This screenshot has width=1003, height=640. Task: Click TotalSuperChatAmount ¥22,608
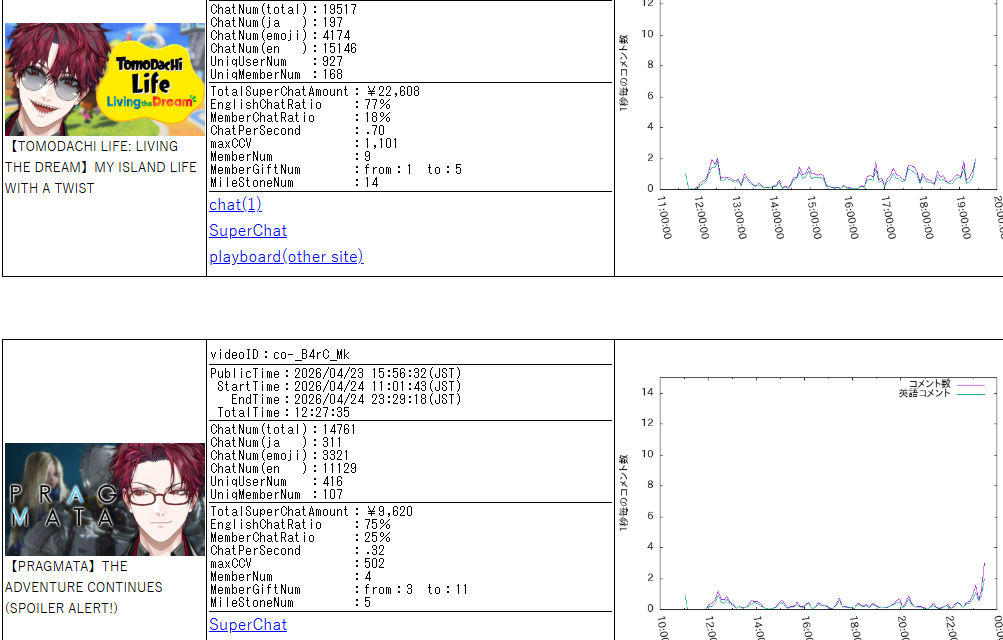[393, 91]
